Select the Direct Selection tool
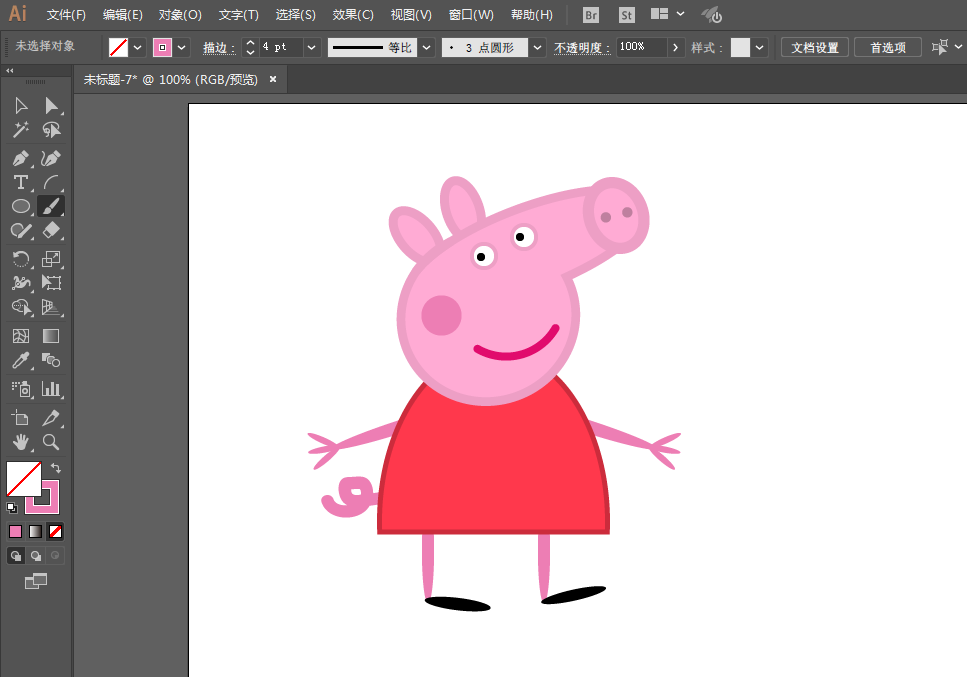Screen dimensions: 967x677 point(51,106)
